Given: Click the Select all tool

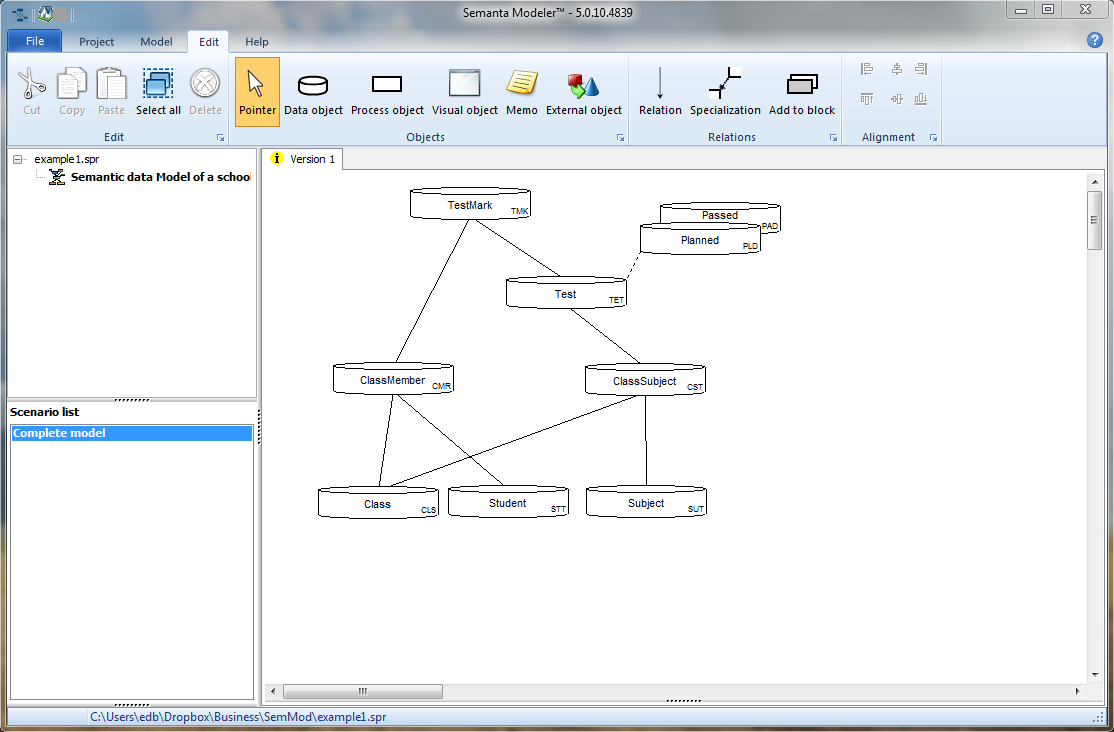Looking at the screenshot, I should pos(158,92).
